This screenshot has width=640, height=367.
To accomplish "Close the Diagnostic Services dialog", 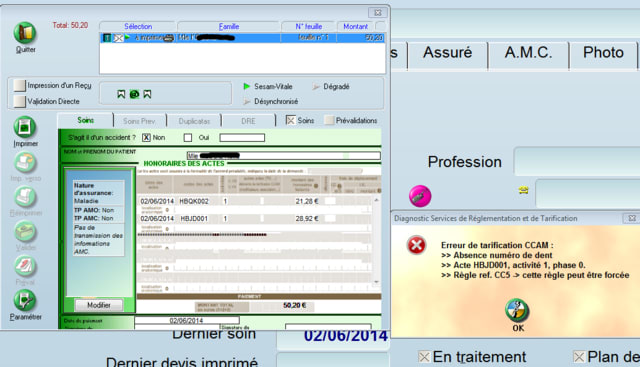I will (631, 218).
